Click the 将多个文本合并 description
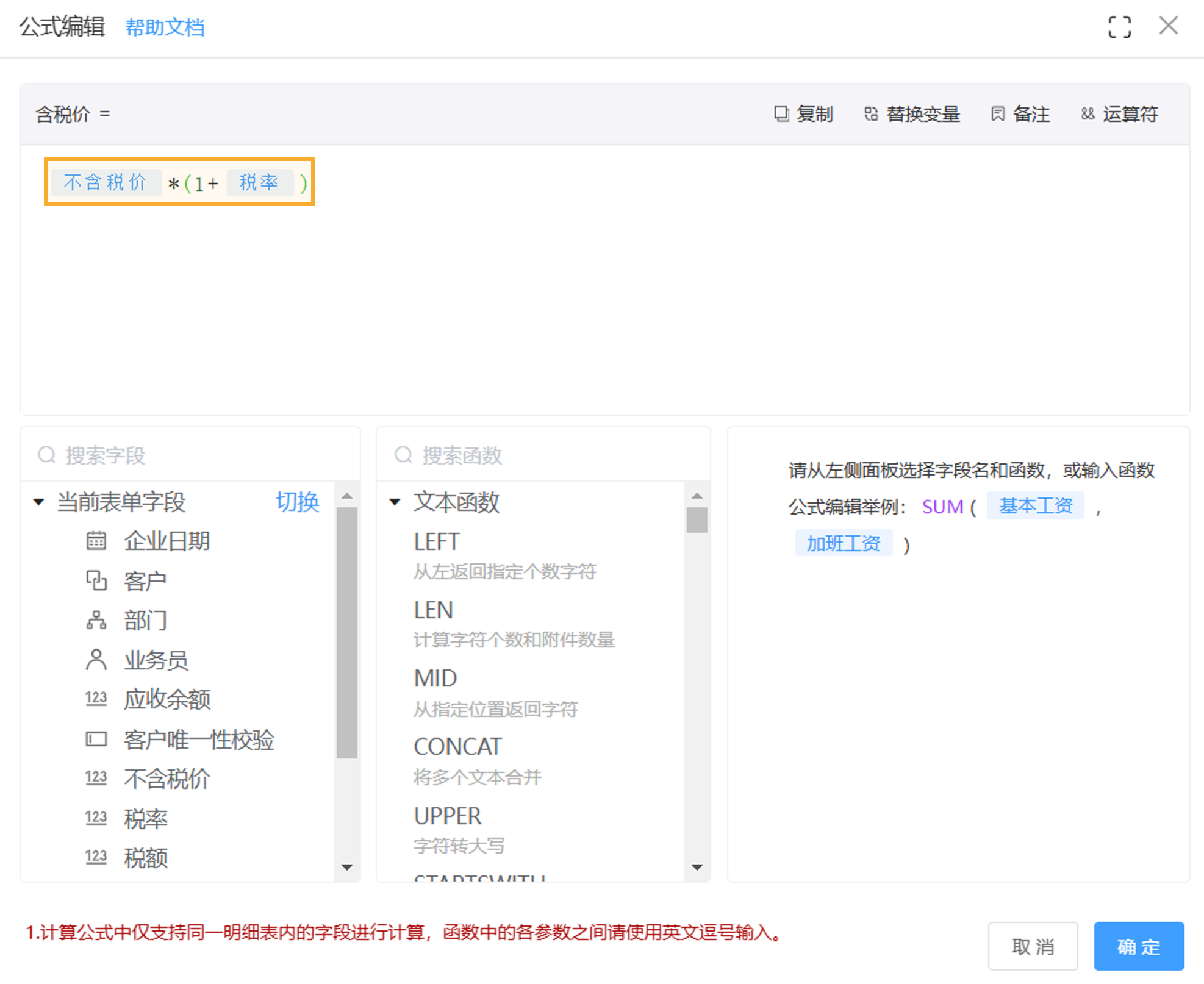Viewport: 1204px width, 984px height. pos(477,777)
